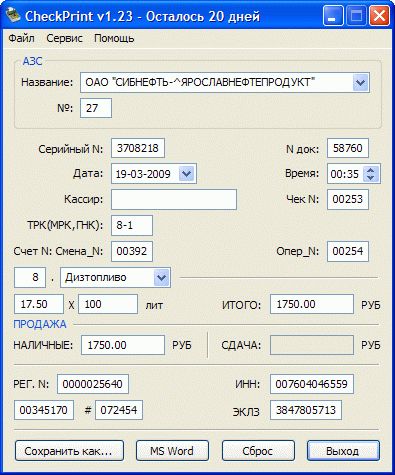Expand the Дизтопливо fuel type dropdown
Screen dimensions: 395x475
tap(162, 277)
